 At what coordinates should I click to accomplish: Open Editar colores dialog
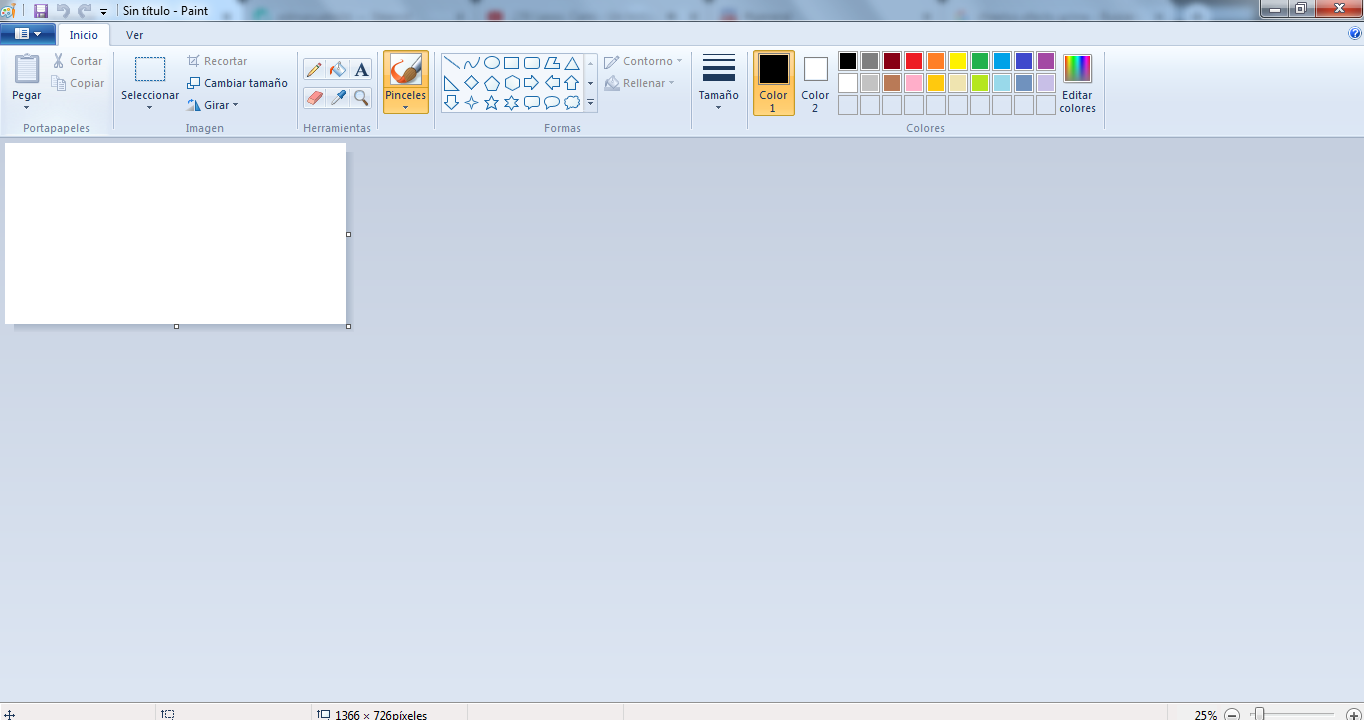[1078, 83]
